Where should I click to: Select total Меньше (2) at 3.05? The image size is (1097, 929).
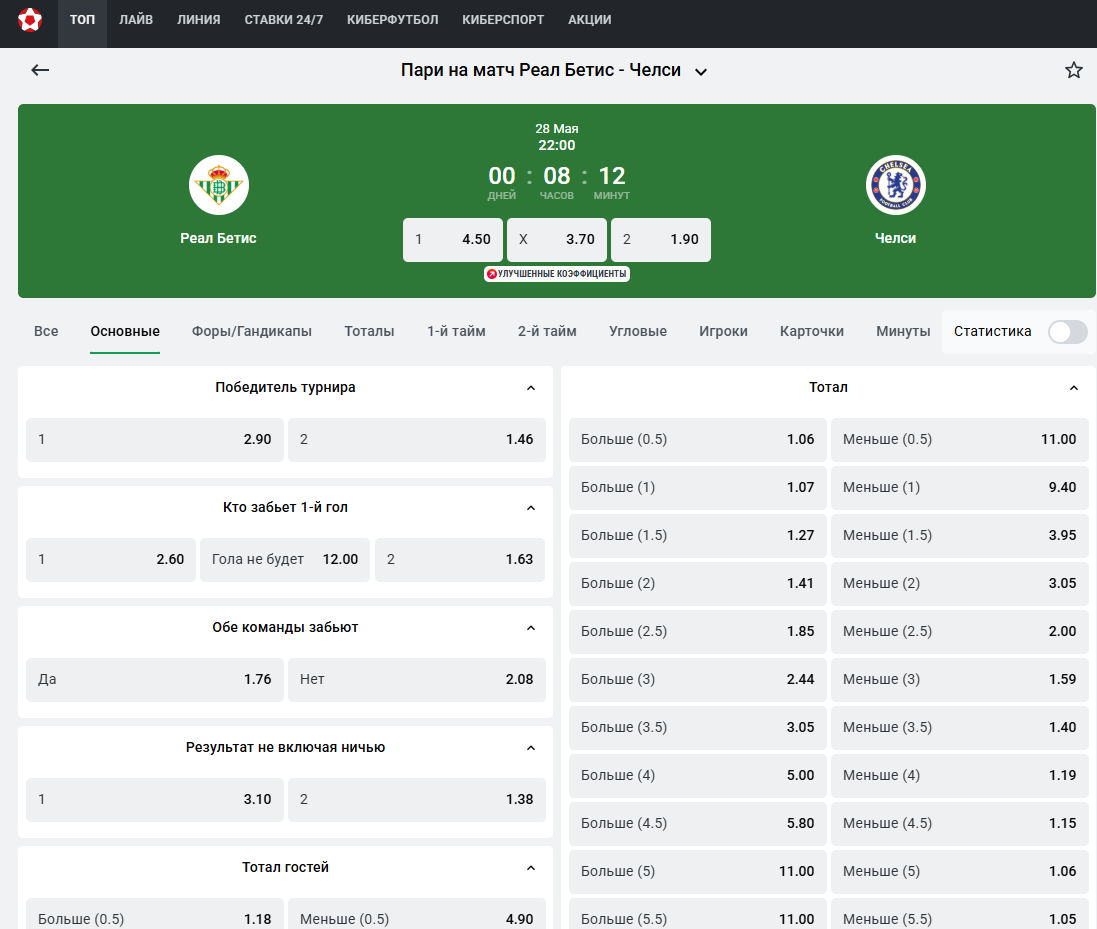[960, 583]
